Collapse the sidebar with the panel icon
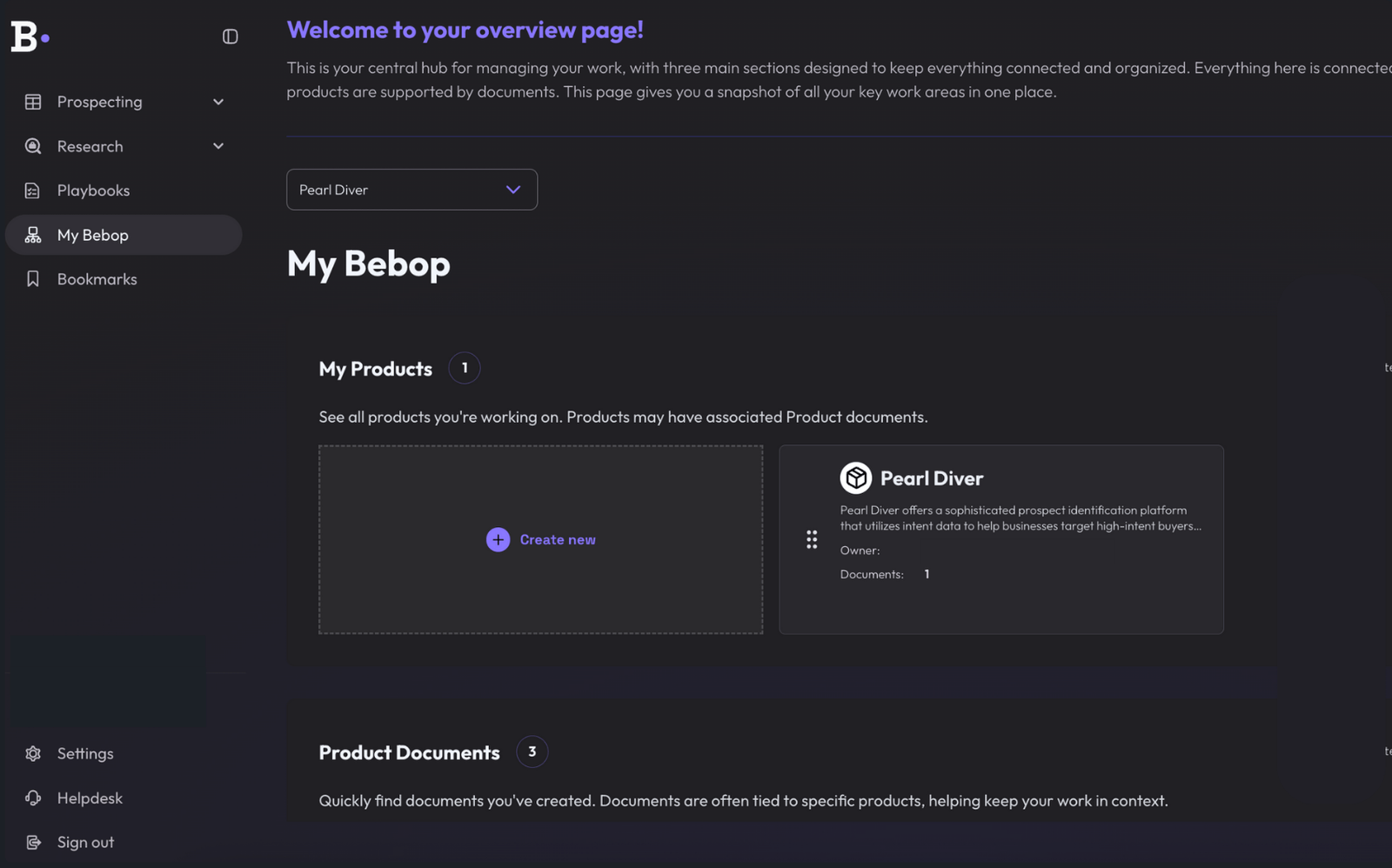Screen dimensions: 1392x868 tap(229, 37)
